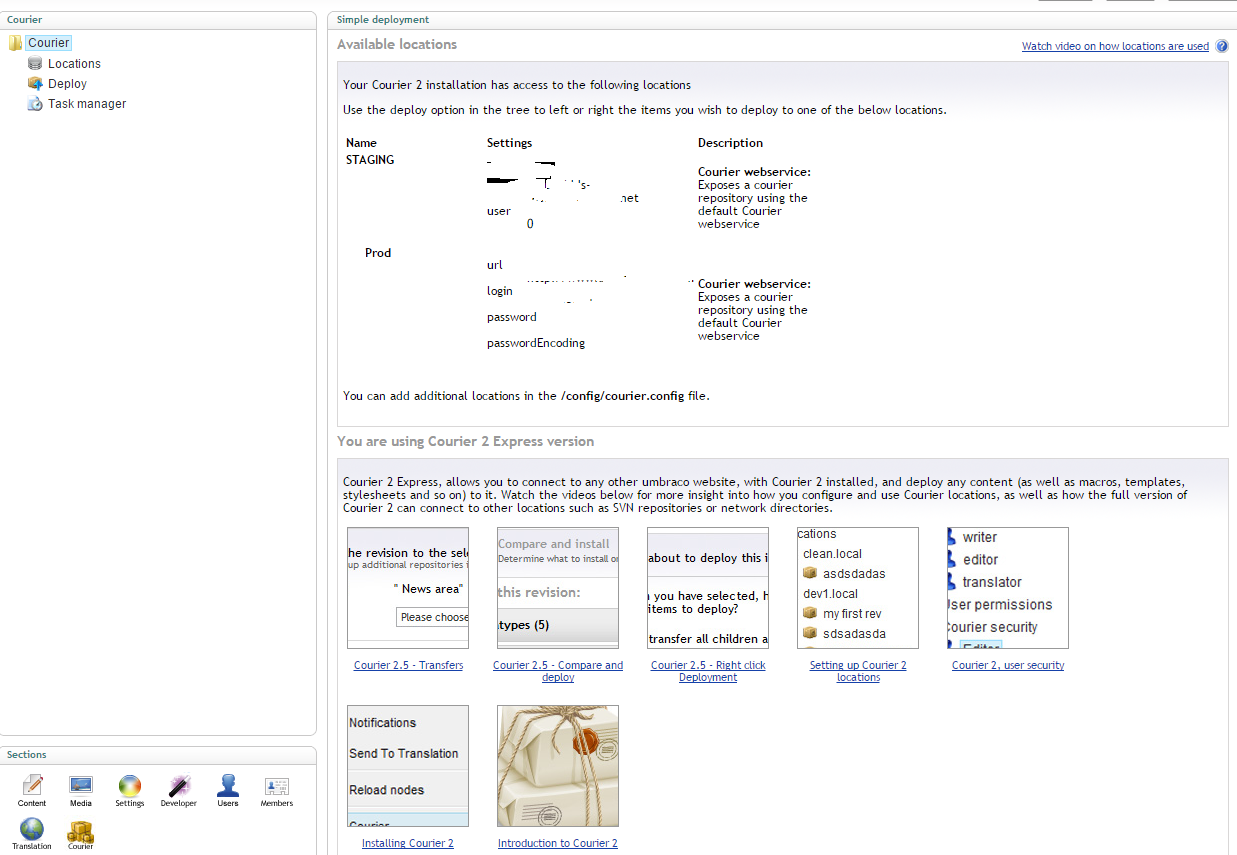Click the Right click Deployment video thumbnail
Screen dimensions: 1237x855
click(x=708, y=588)
